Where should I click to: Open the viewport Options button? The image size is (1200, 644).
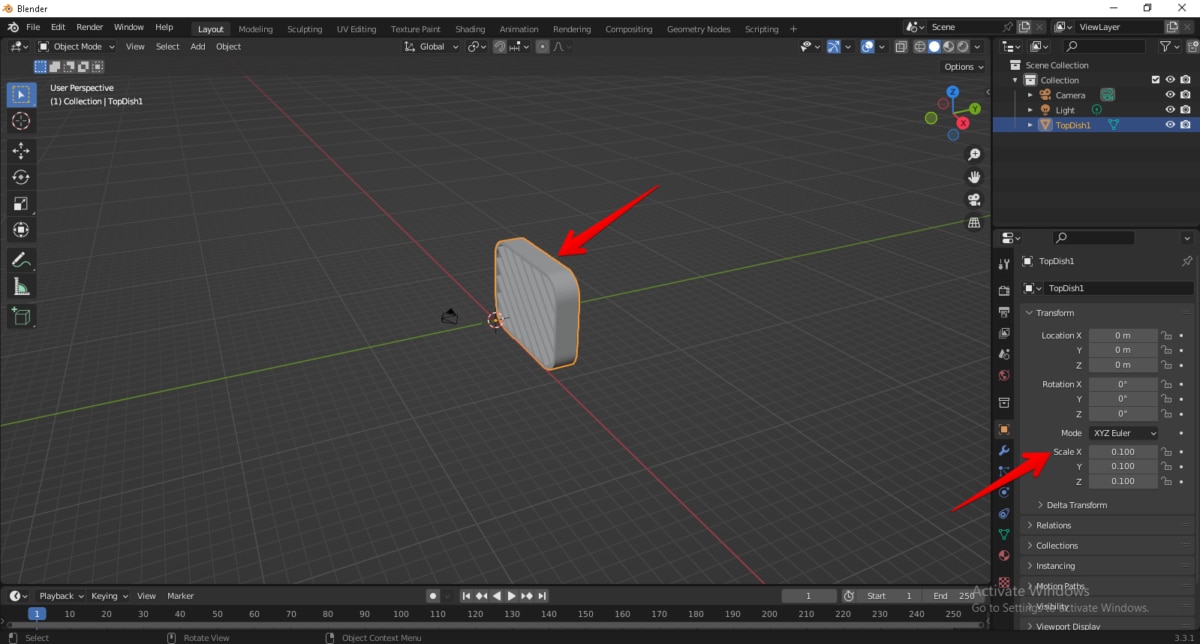click(961, 66)
